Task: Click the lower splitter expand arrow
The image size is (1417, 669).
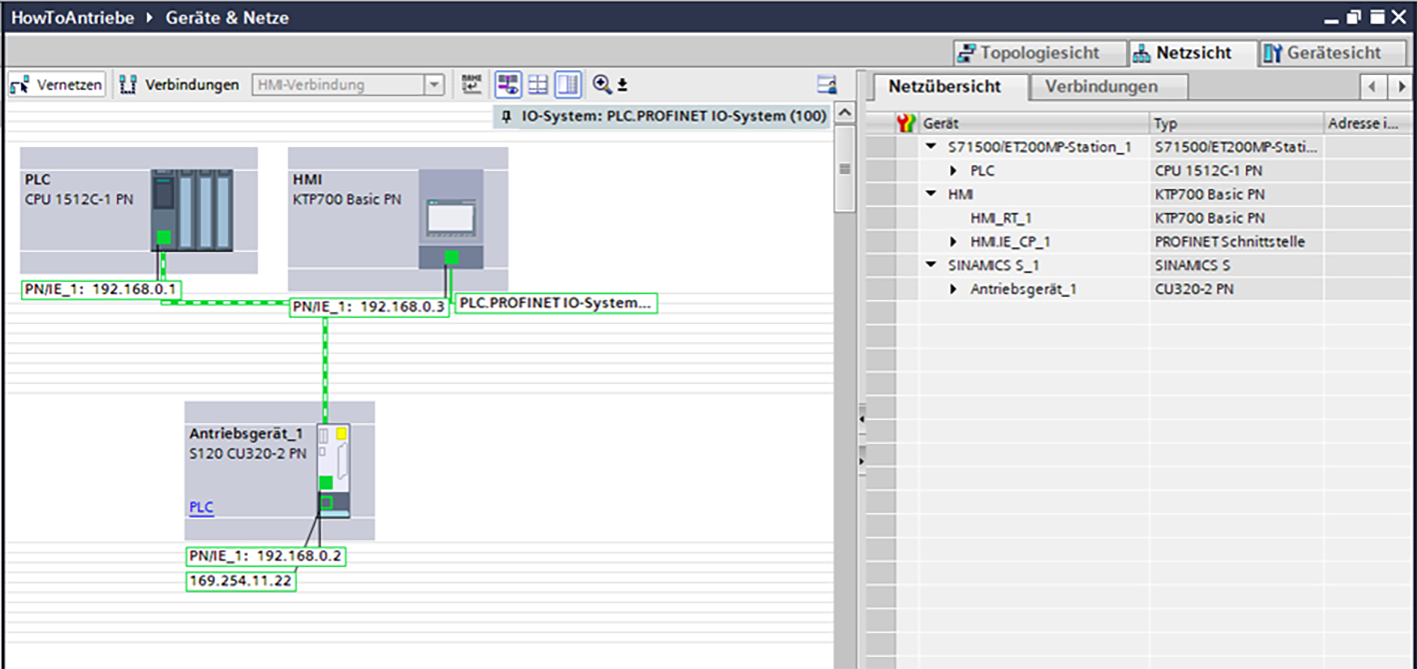Action: [x=861, y=459]
